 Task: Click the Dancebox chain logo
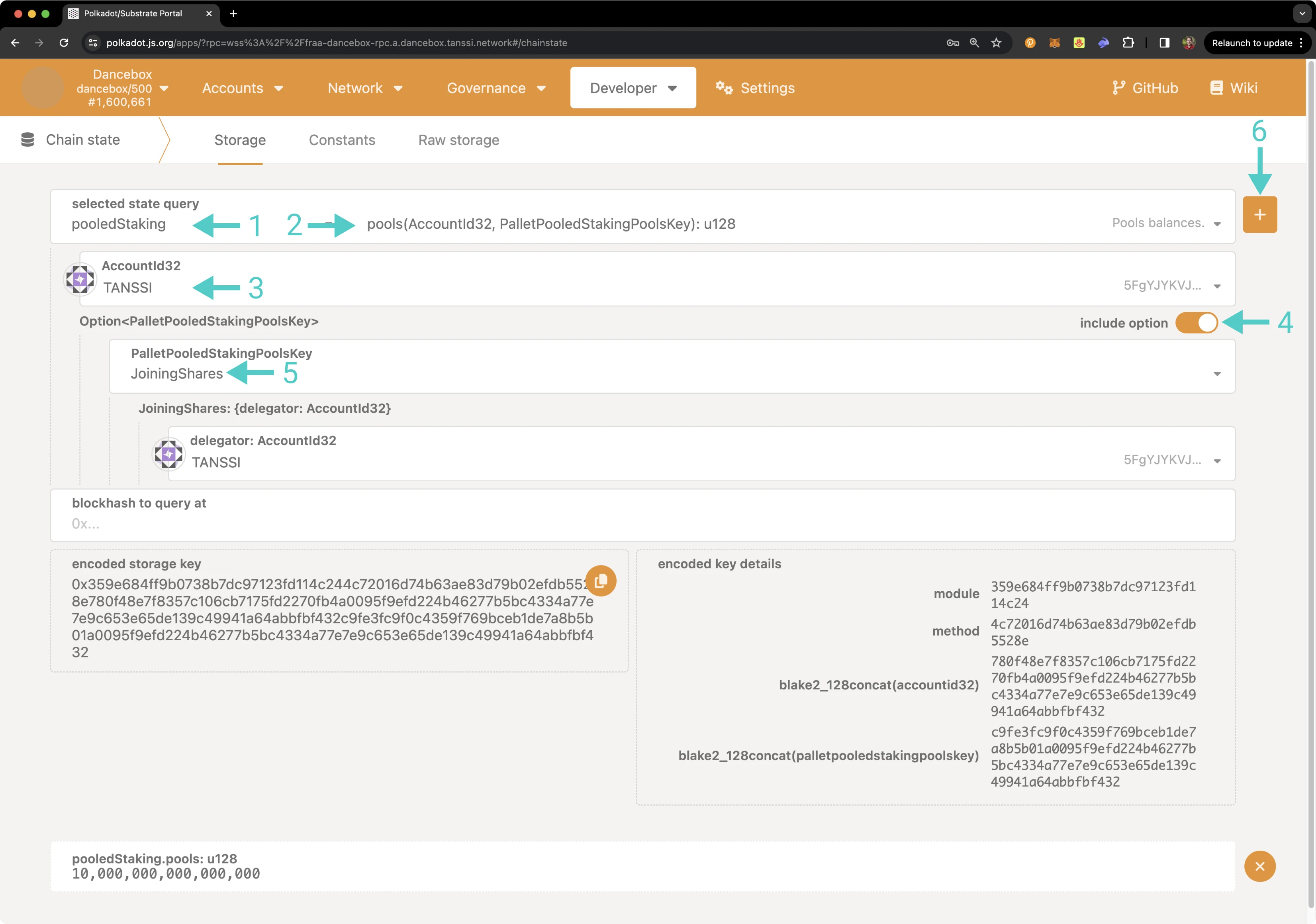[x=42, y=88]
